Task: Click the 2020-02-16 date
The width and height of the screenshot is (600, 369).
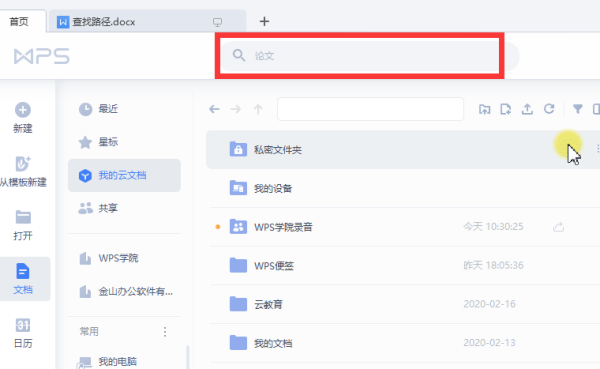Action: [489, 304]
